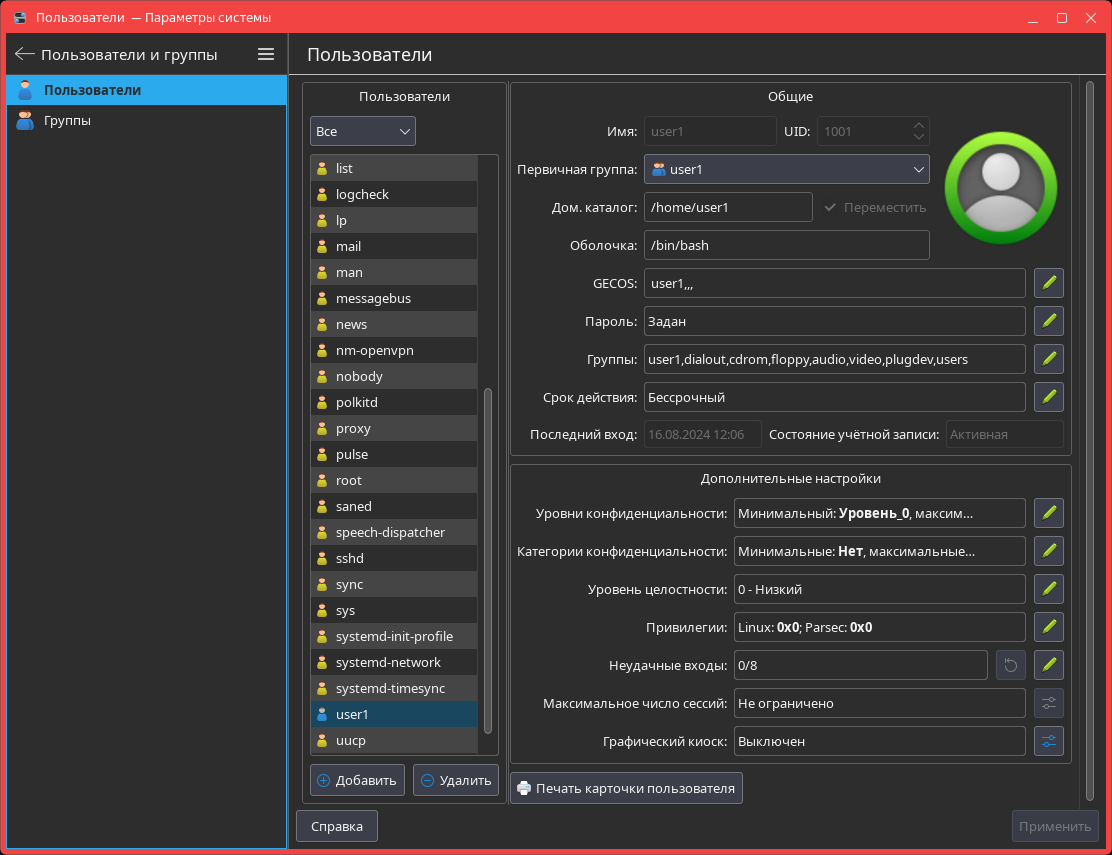The image size is (1112, 855).
Task: Select 'Пользователи' in the sidebar
Action: tap(92, 90)
